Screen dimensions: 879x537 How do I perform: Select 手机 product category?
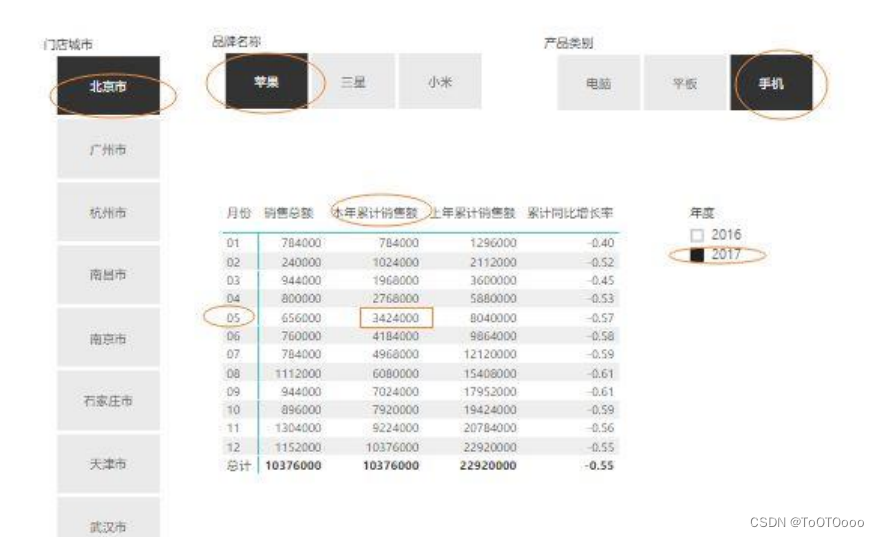point(771,83)
